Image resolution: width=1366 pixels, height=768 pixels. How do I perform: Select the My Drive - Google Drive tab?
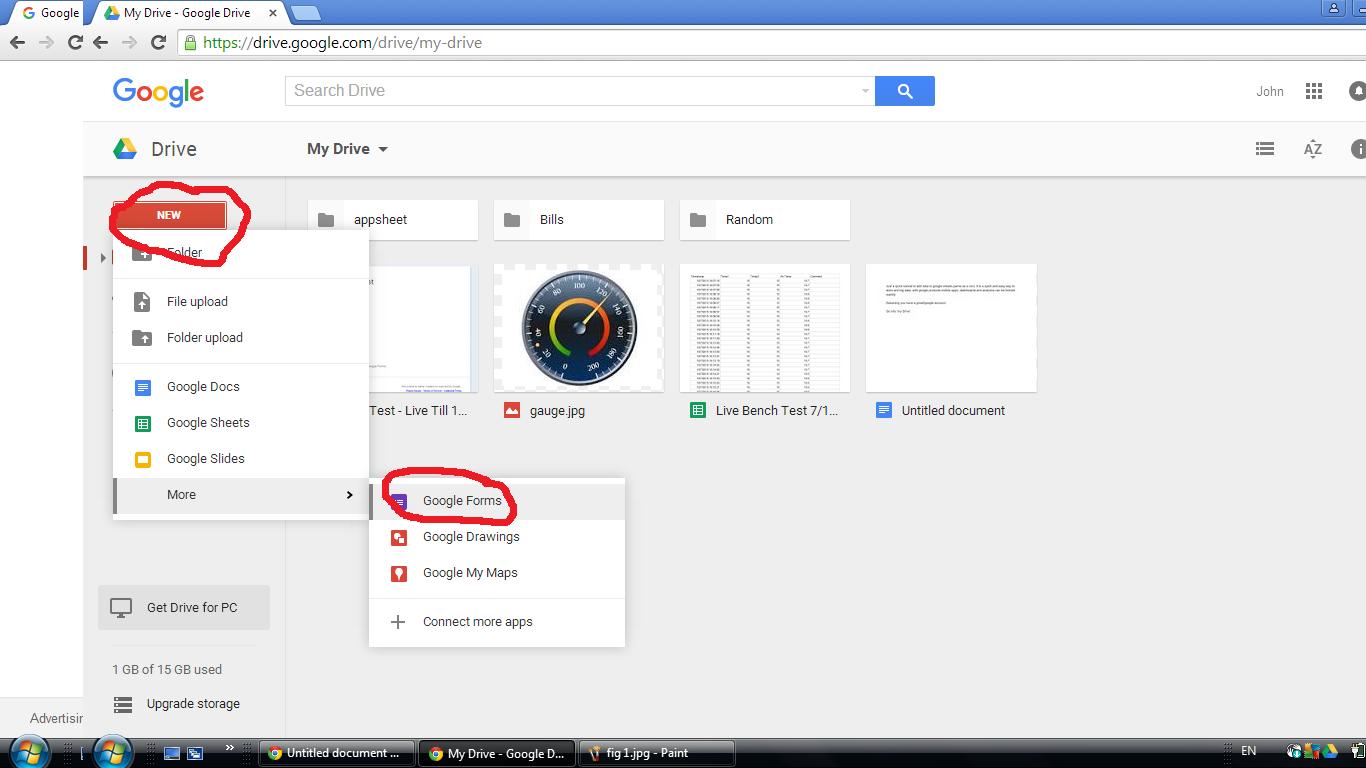(187, 13)
